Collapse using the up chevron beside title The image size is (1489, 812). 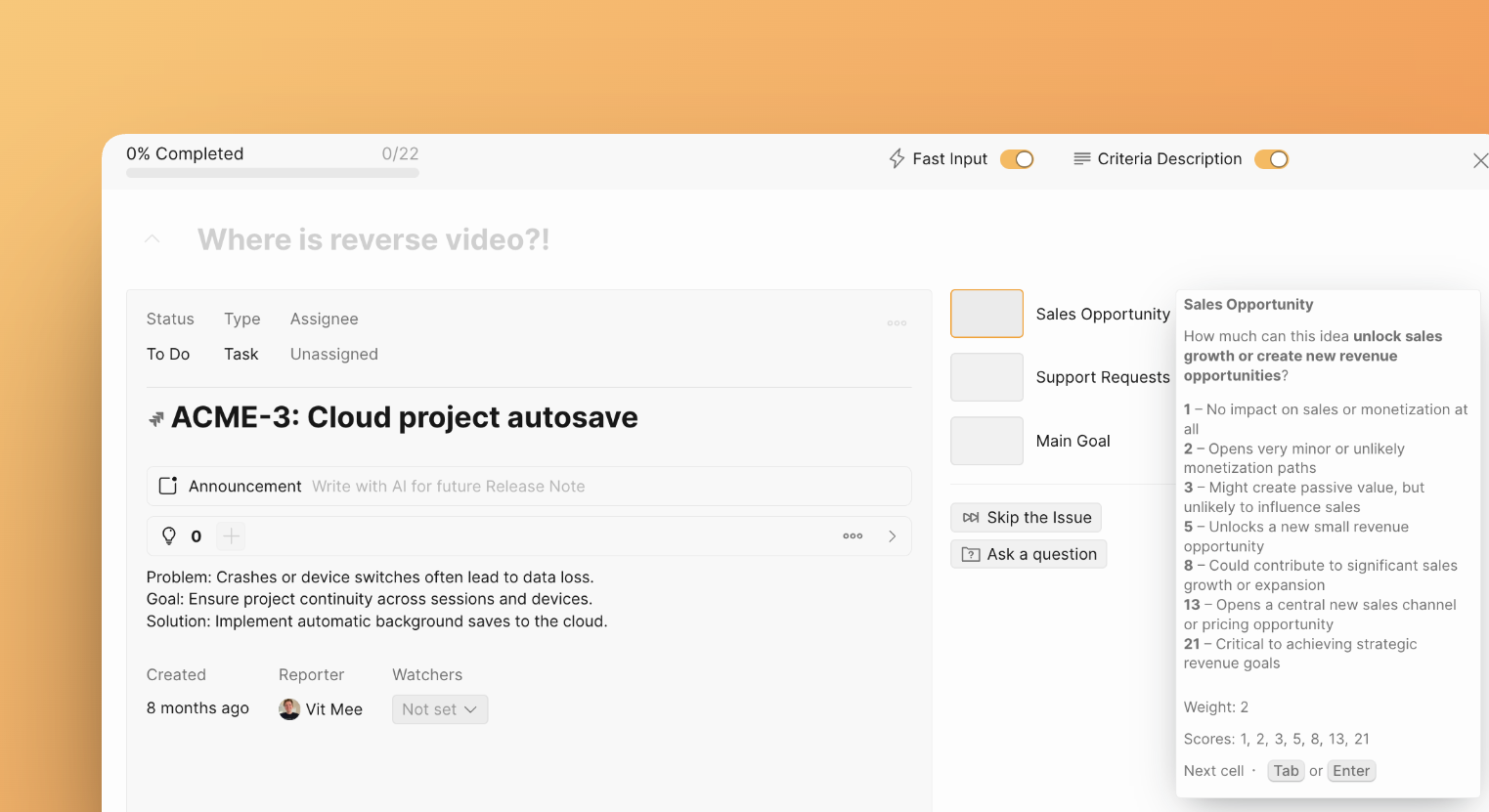(153, 239)
